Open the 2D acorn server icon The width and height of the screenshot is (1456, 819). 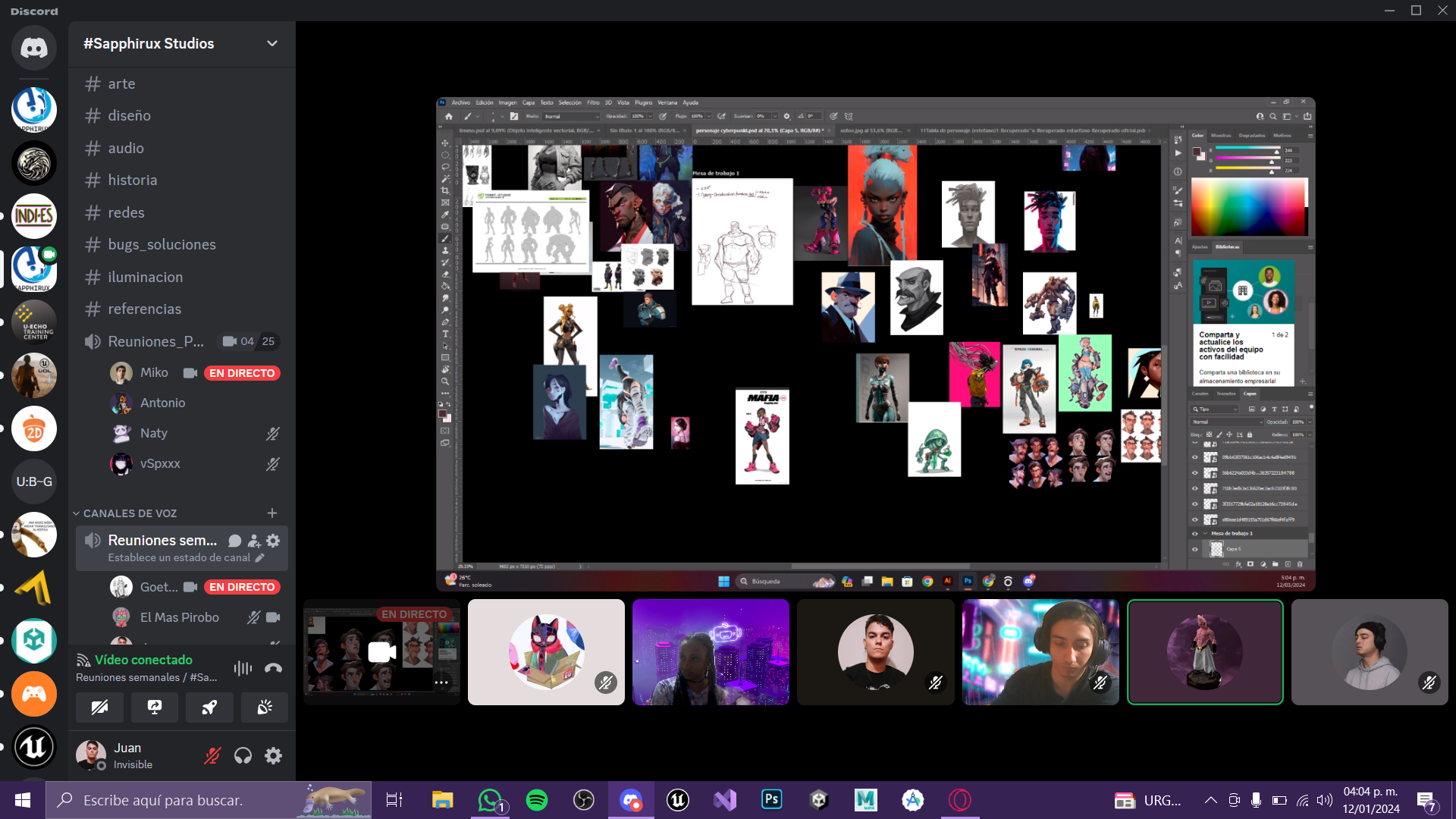click(x=33, y=428)
